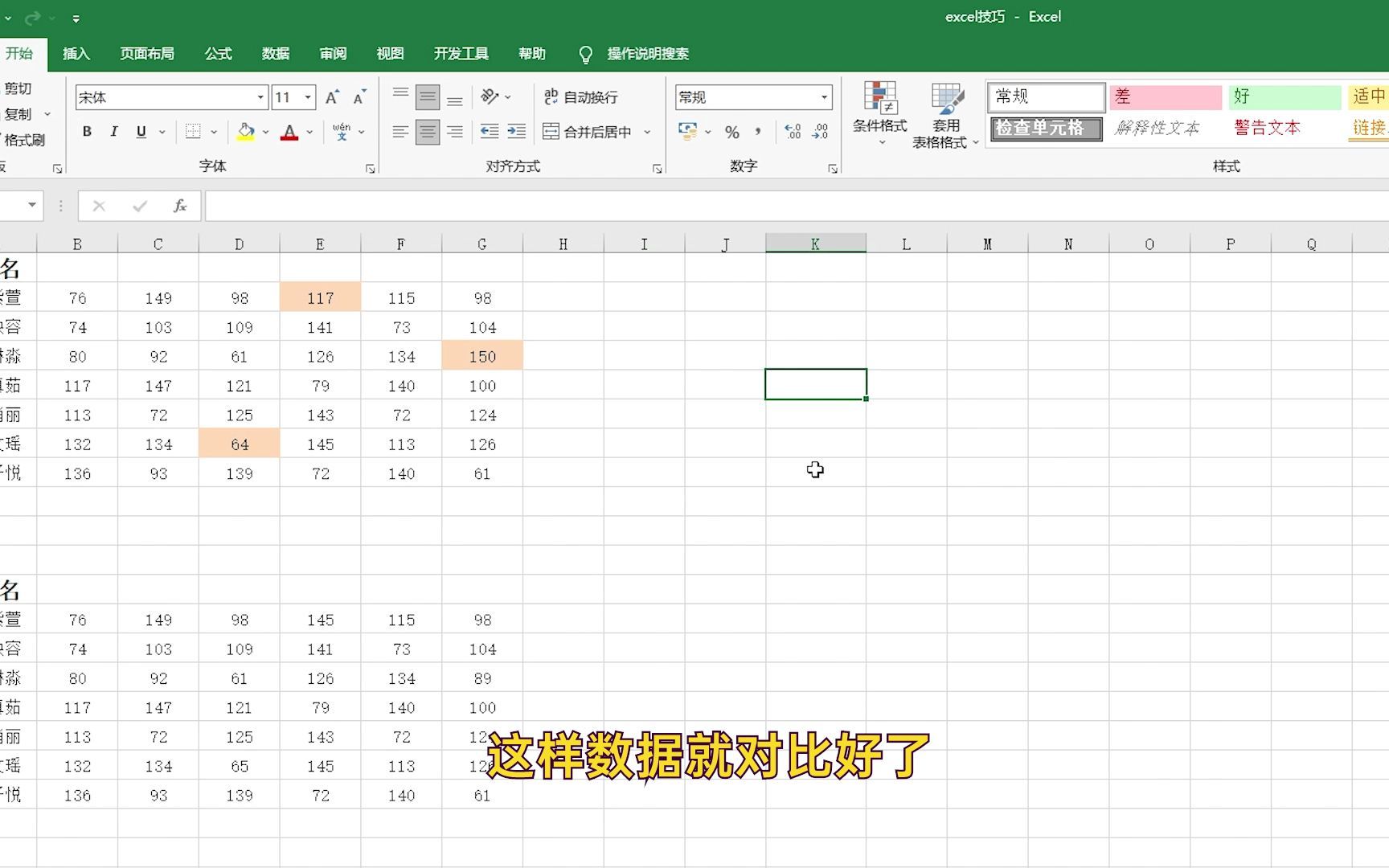
Task: Toggle underline formatting
Action: coord(140,131)
